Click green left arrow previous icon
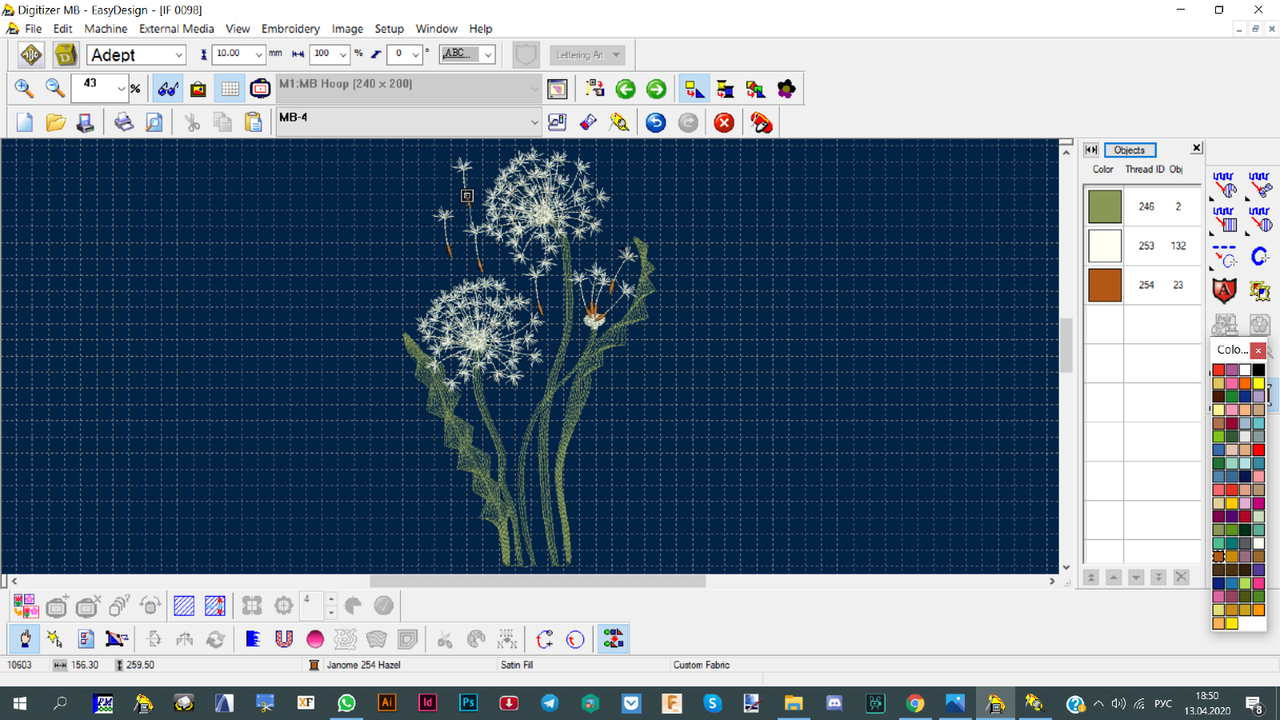1280x720 pixels. point(625,89)
